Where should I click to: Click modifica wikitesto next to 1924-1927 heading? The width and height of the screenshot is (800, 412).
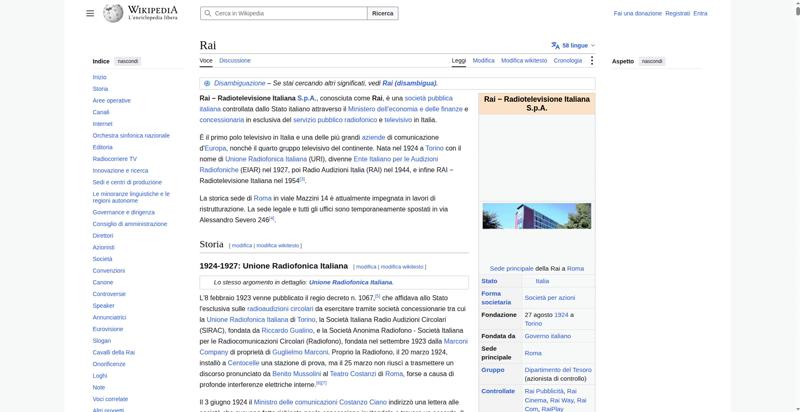402,267
